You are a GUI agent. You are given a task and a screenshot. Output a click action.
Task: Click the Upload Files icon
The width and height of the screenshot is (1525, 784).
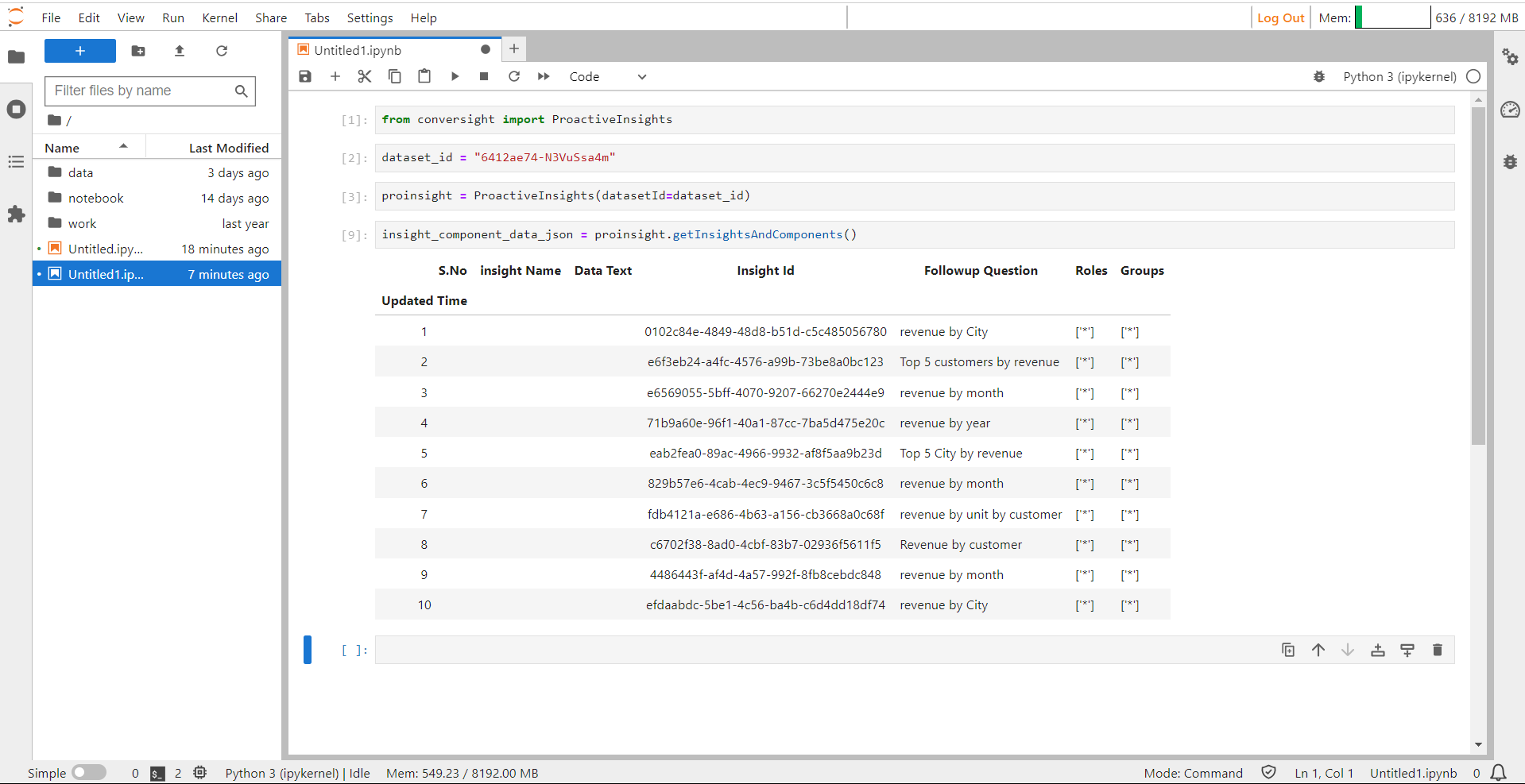point(180,51)
